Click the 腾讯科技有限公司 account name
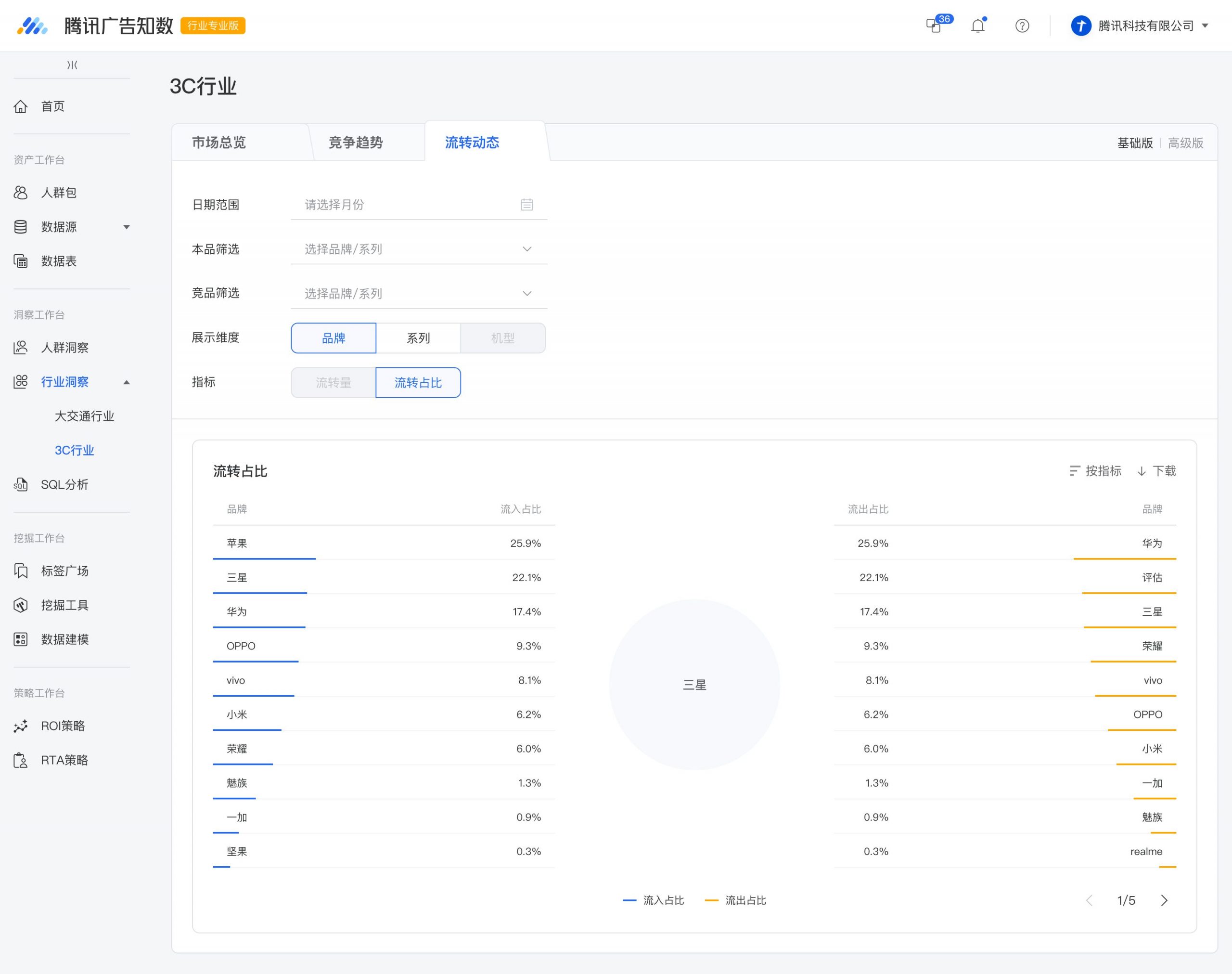This screenshot has height=974, width=1232. [1146, 26]
